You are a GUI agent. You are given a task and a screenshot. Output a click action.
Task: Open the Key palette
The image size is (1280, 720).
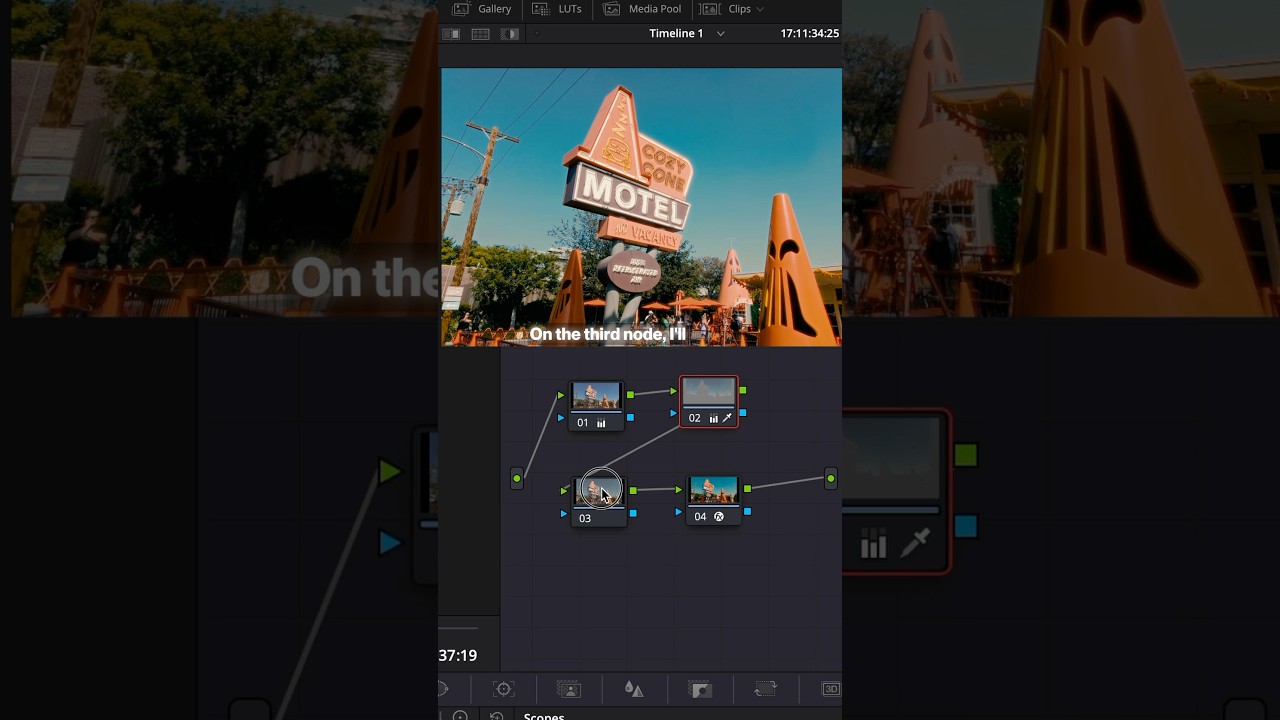(700, 689)
